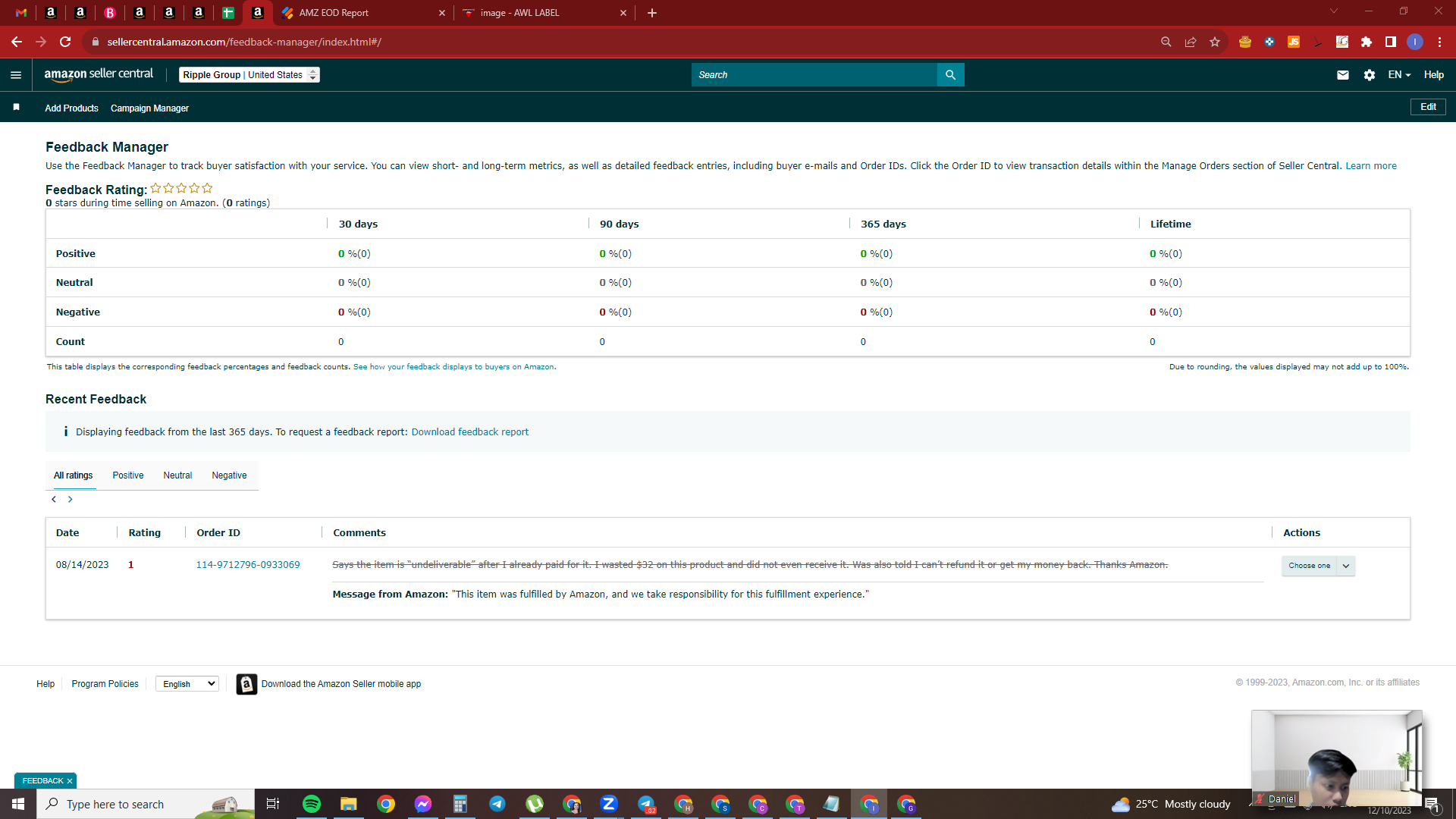Open Help in the top header
This screenshot has height=819, width=1456.
(1433, 75)
